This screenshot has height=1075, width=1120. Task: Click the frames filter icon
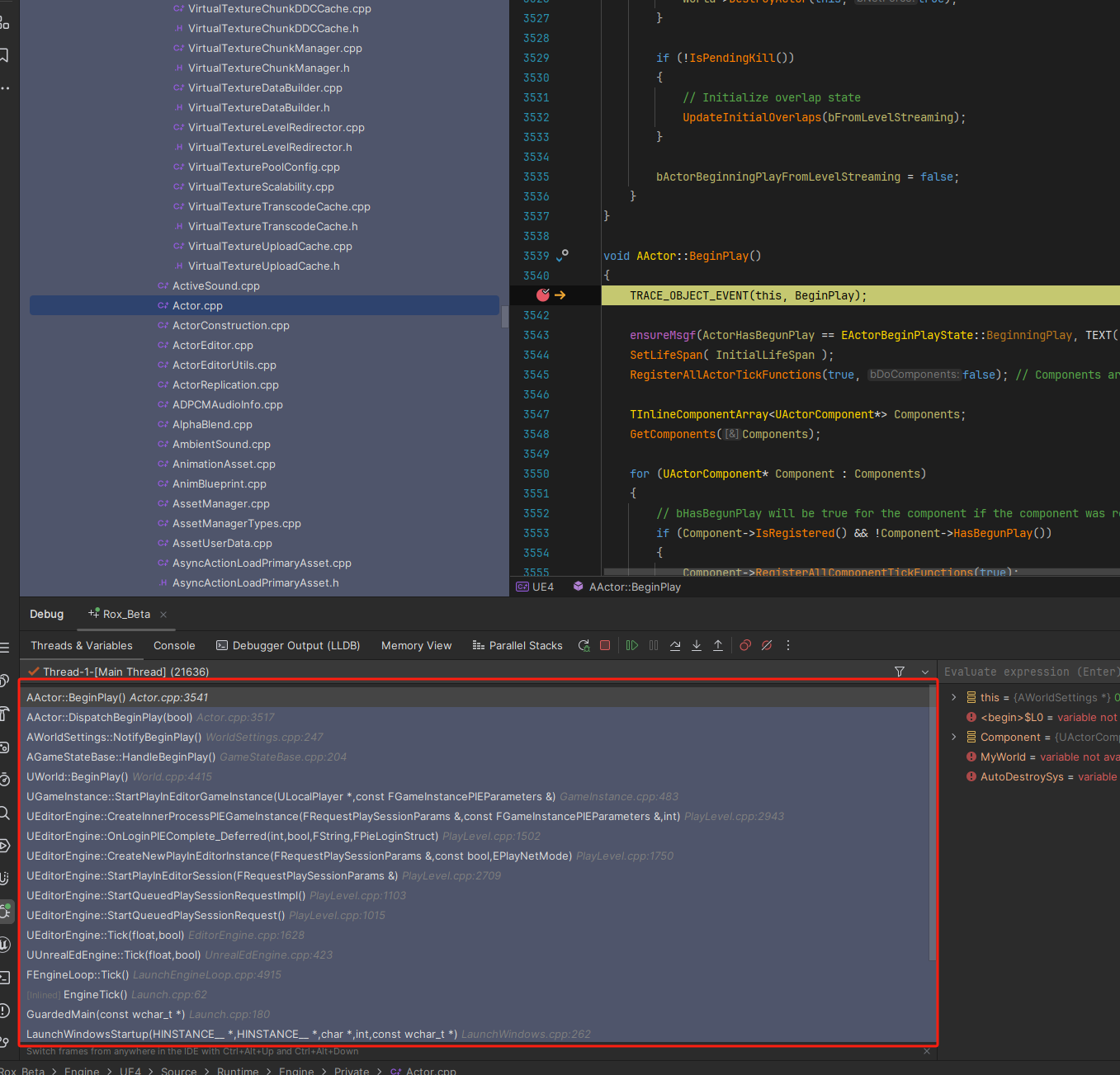(x=900, y=672)
